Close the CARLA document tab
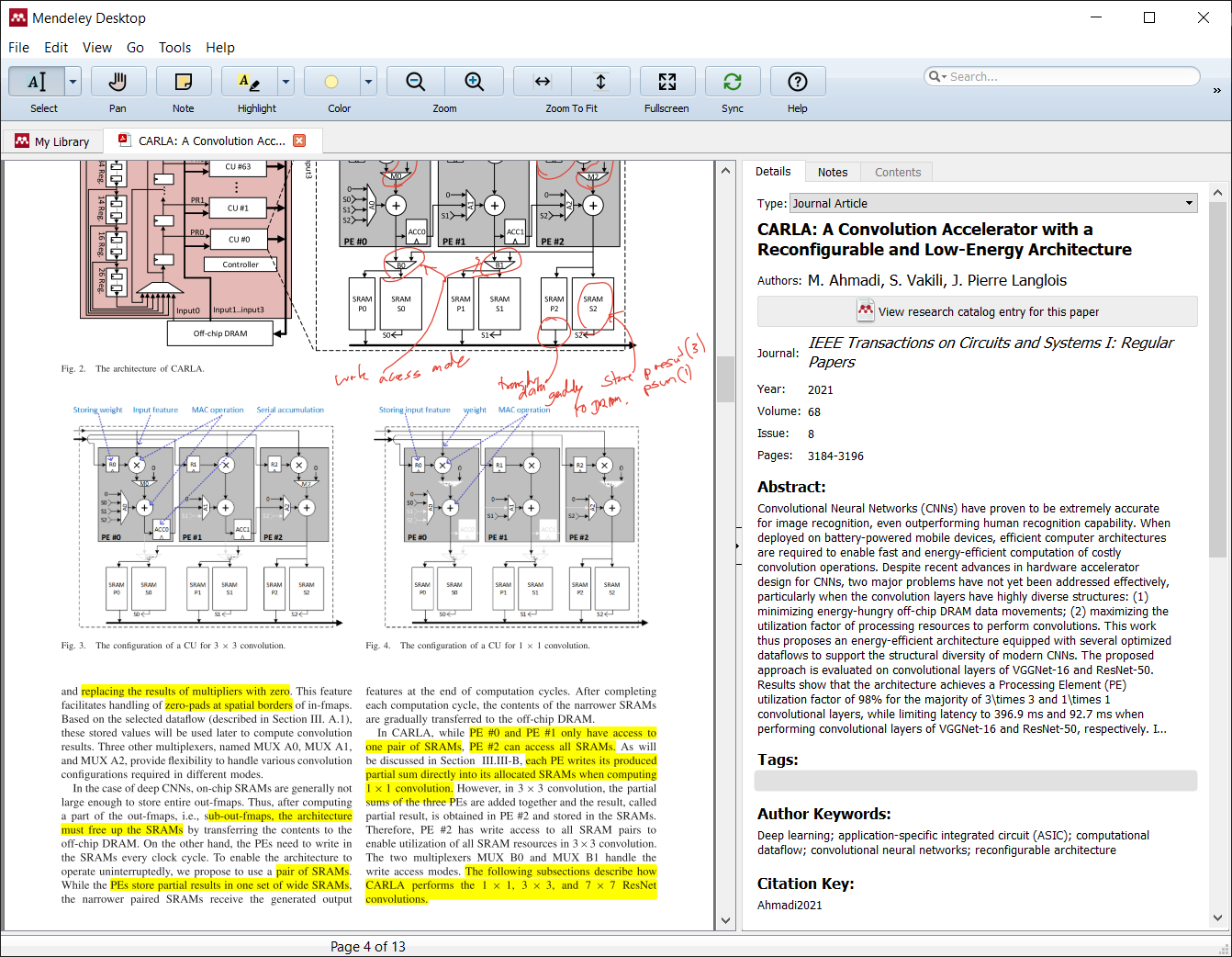 pyautogui.click(x=299, y=141)
